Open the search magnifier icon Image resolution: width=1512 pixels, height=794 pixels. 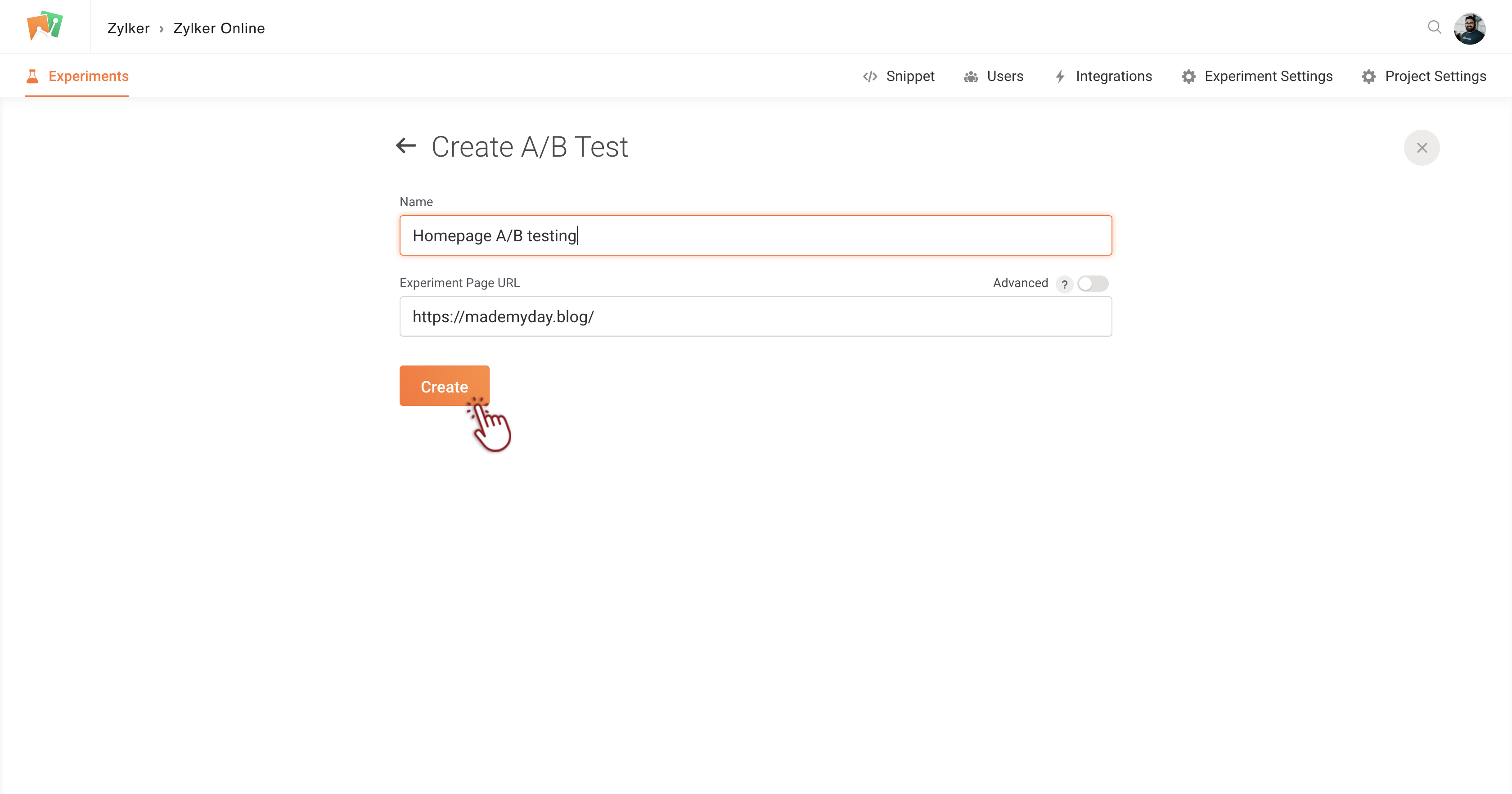click(1434, 27)
